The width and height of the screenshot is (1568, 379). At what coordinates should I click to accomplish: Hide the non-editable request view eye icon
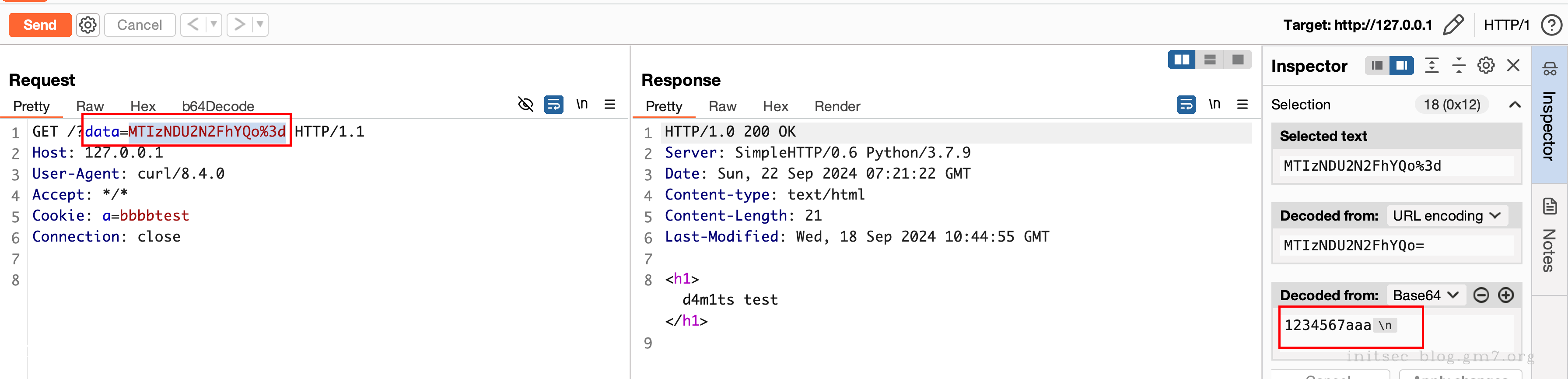tap(525, 105)
